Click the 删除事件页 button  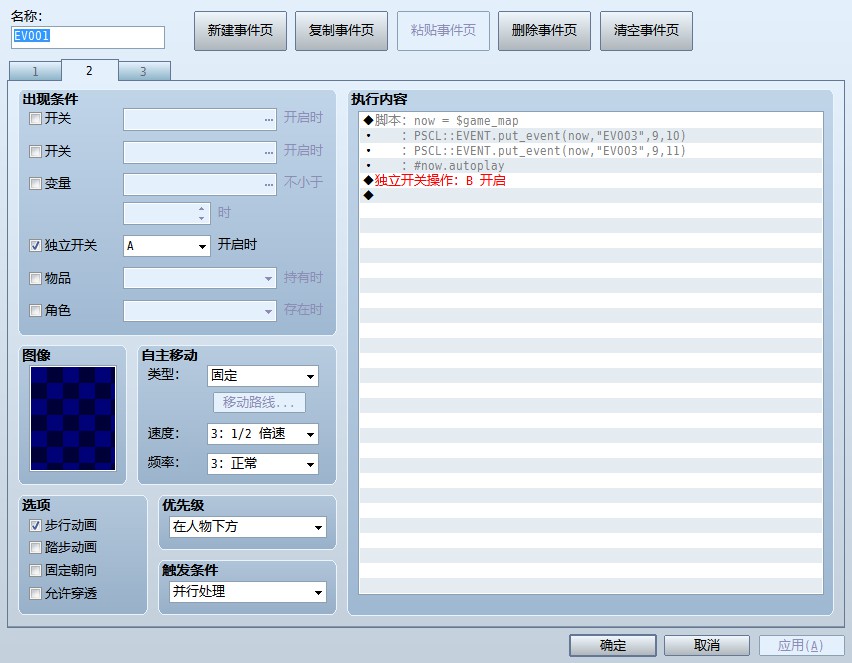pyautogui.click(x=544, y=31)
